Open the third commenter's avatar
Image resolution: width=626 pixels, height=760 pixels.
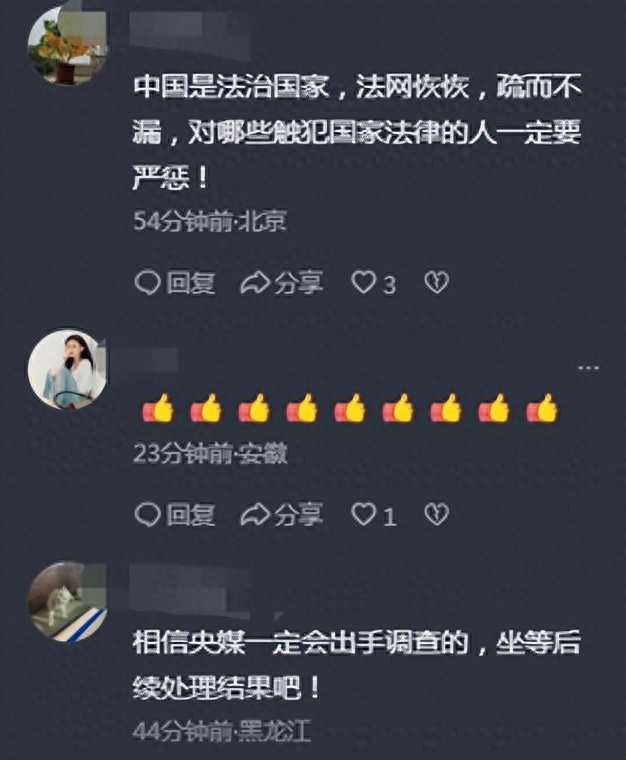(x=67, y=602)
